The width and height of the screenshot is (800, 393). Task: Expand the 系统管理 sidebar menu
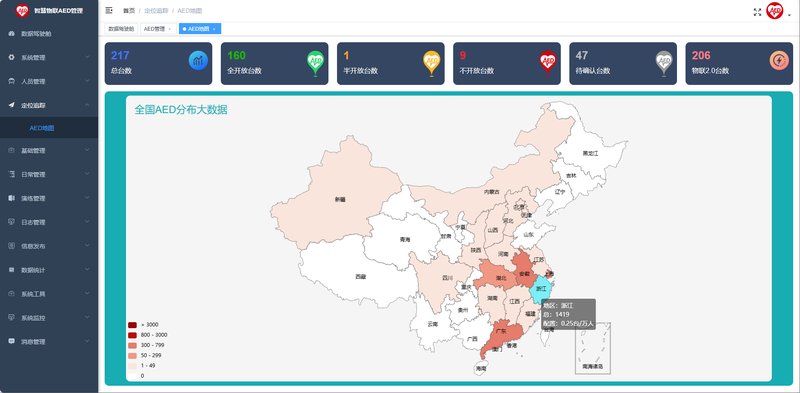[x=49, y=58]
